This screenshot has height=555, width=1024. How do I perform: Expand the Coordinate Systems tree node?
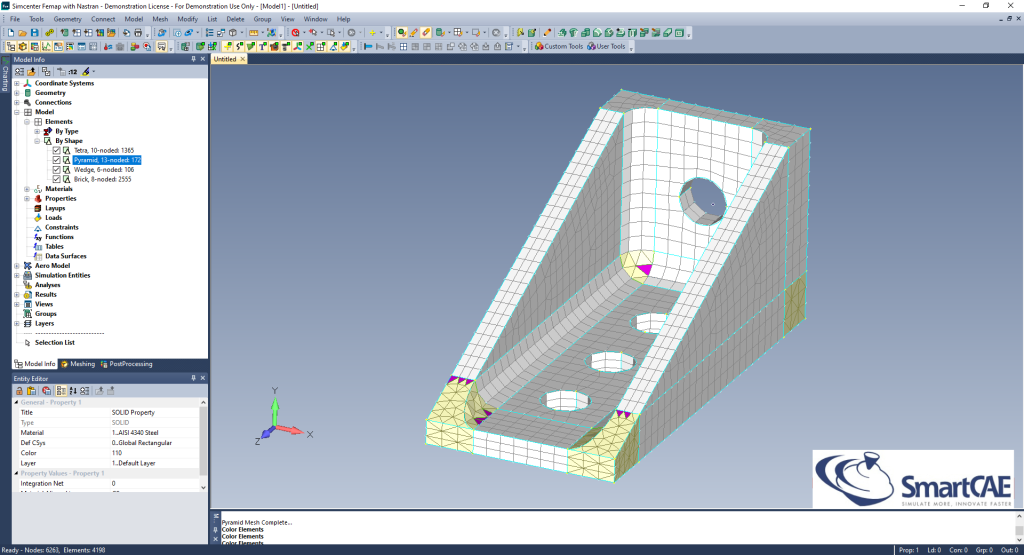tap(17, 83)
